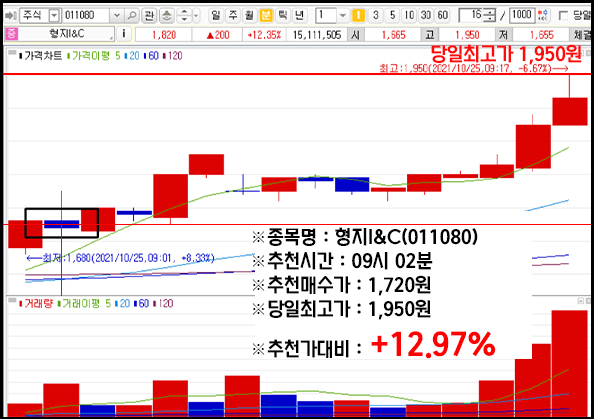Click the price change ▲200 value
Screen dimensions: 594x419
click(x=217, y=35)
